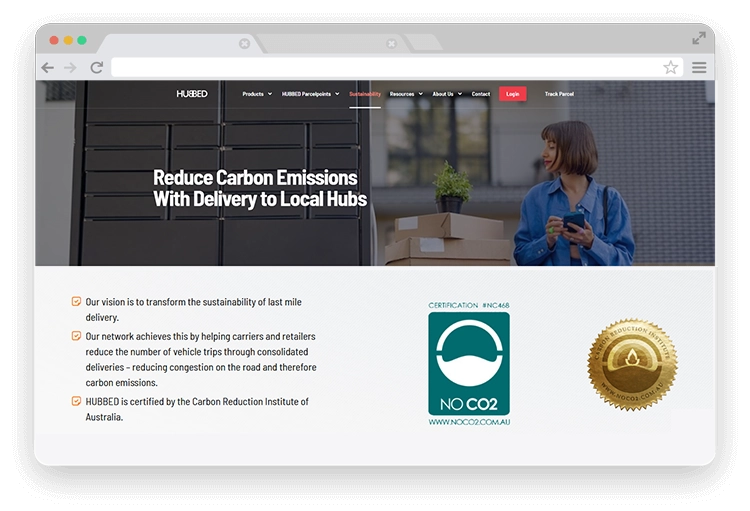Click the gold Carbon Reduction Institute seal
This screenshot has width=750, height=511.
tap(632, 365)
